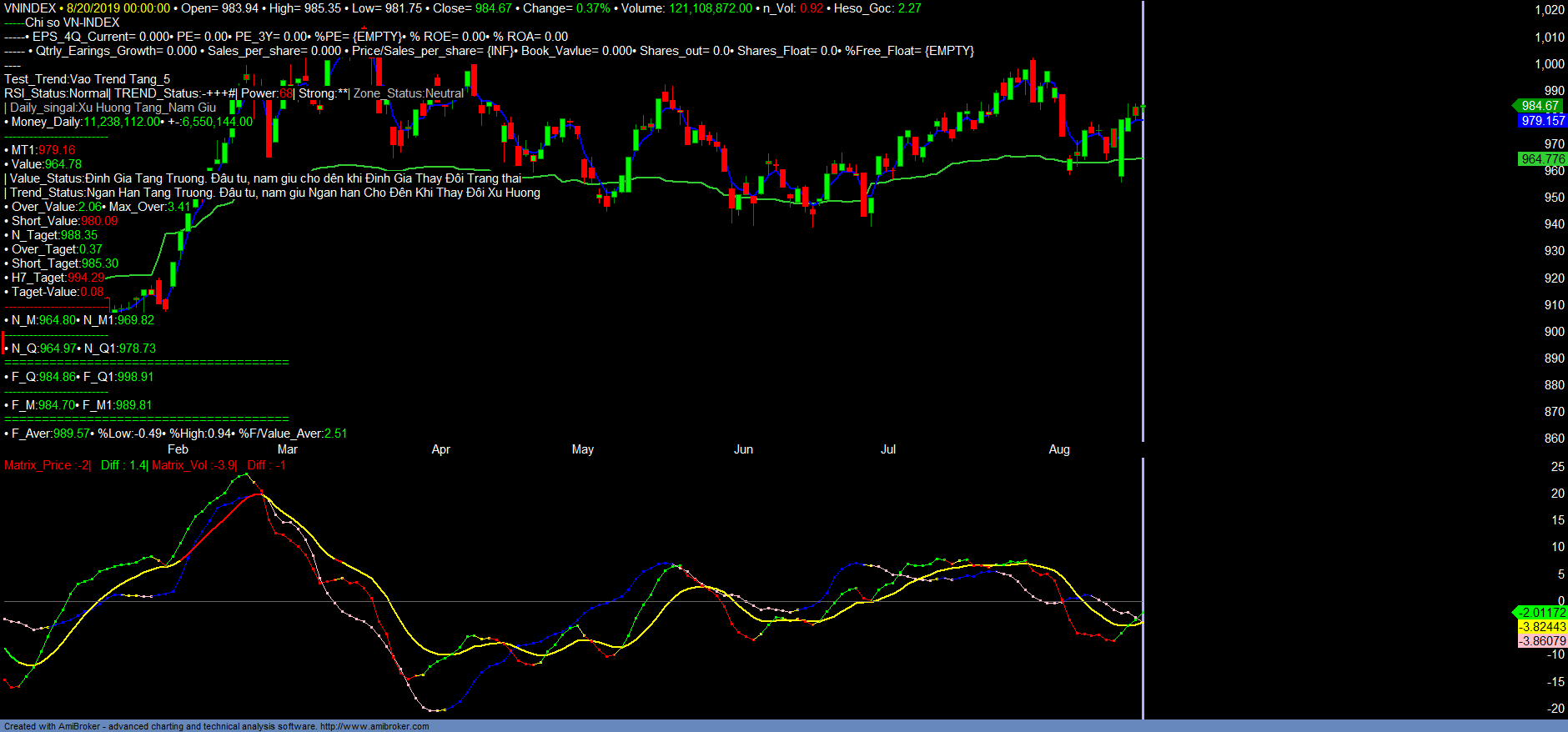Image resolution: width=1568 pixels, height=732 pixels.
Task: Click the blue 979.157 value tag
Action: pos(1542,121)
